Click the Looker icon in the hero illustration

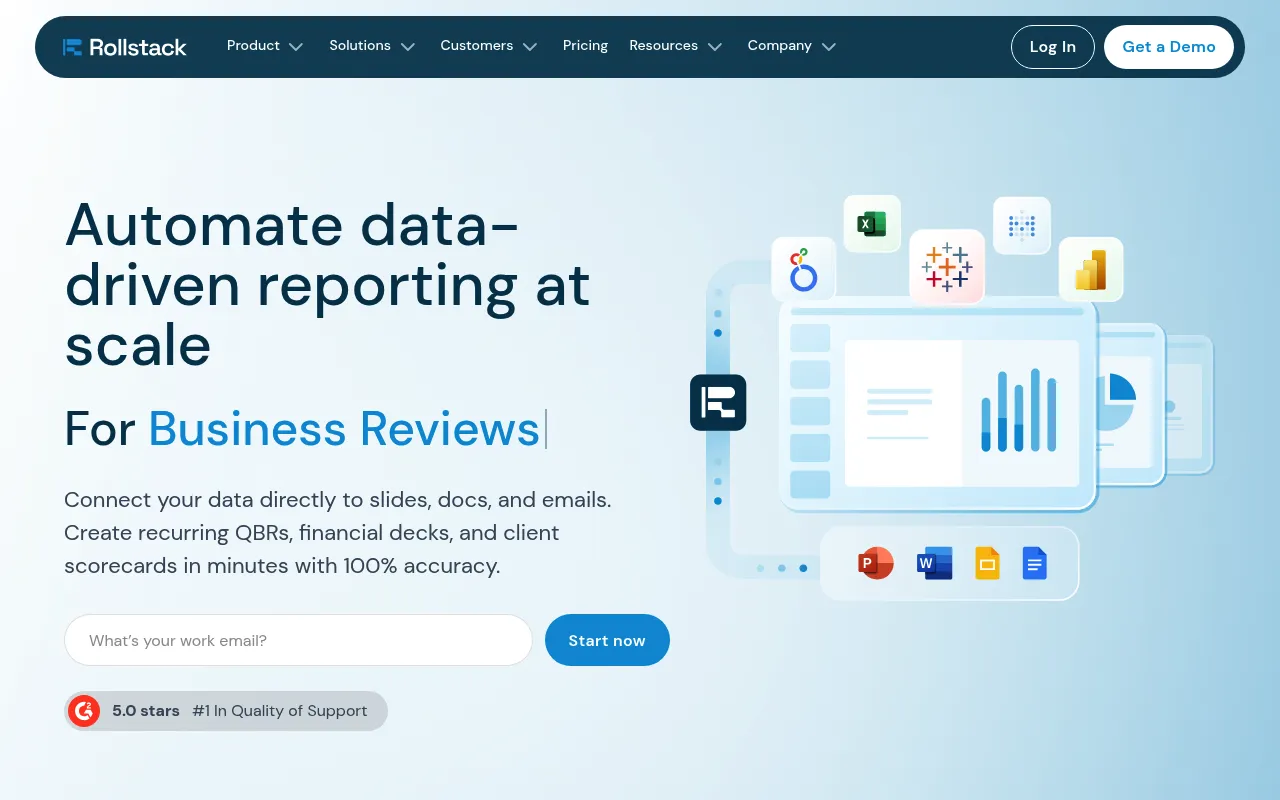click(x=803, y=269)
